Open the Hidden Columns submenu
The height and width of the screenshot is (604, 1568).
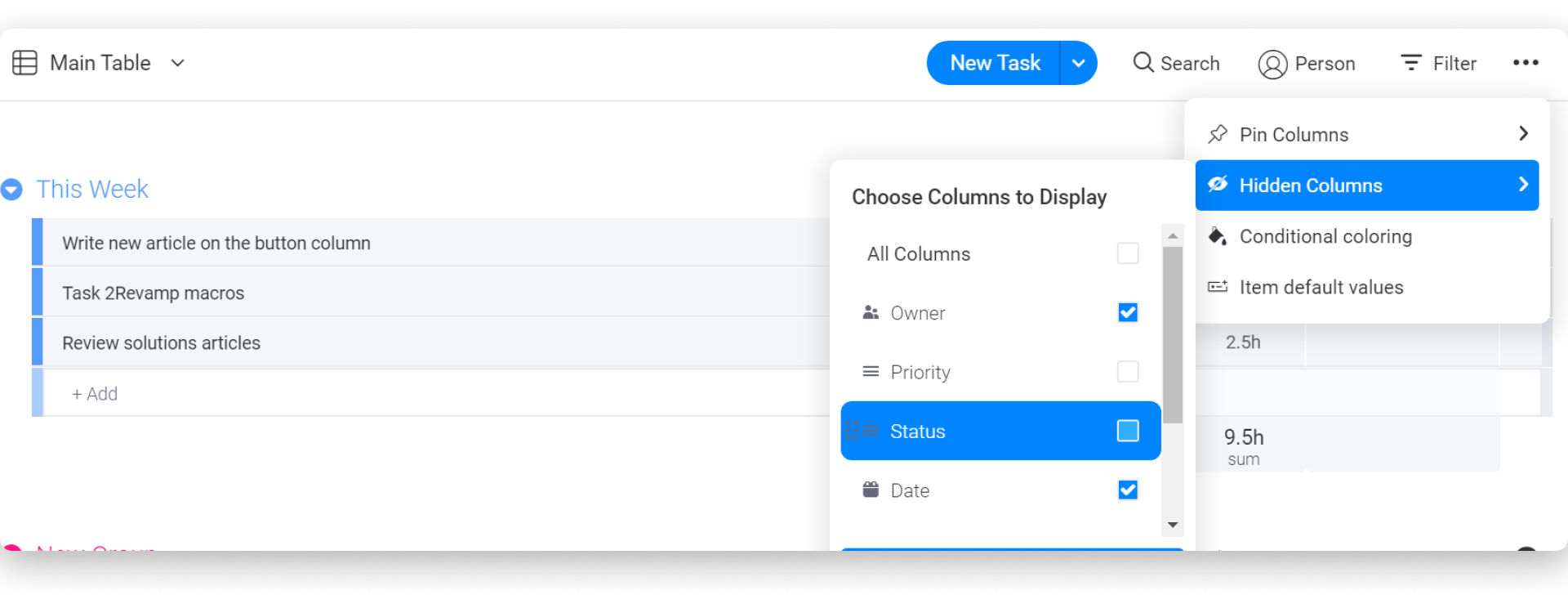tap(1367, 186)
